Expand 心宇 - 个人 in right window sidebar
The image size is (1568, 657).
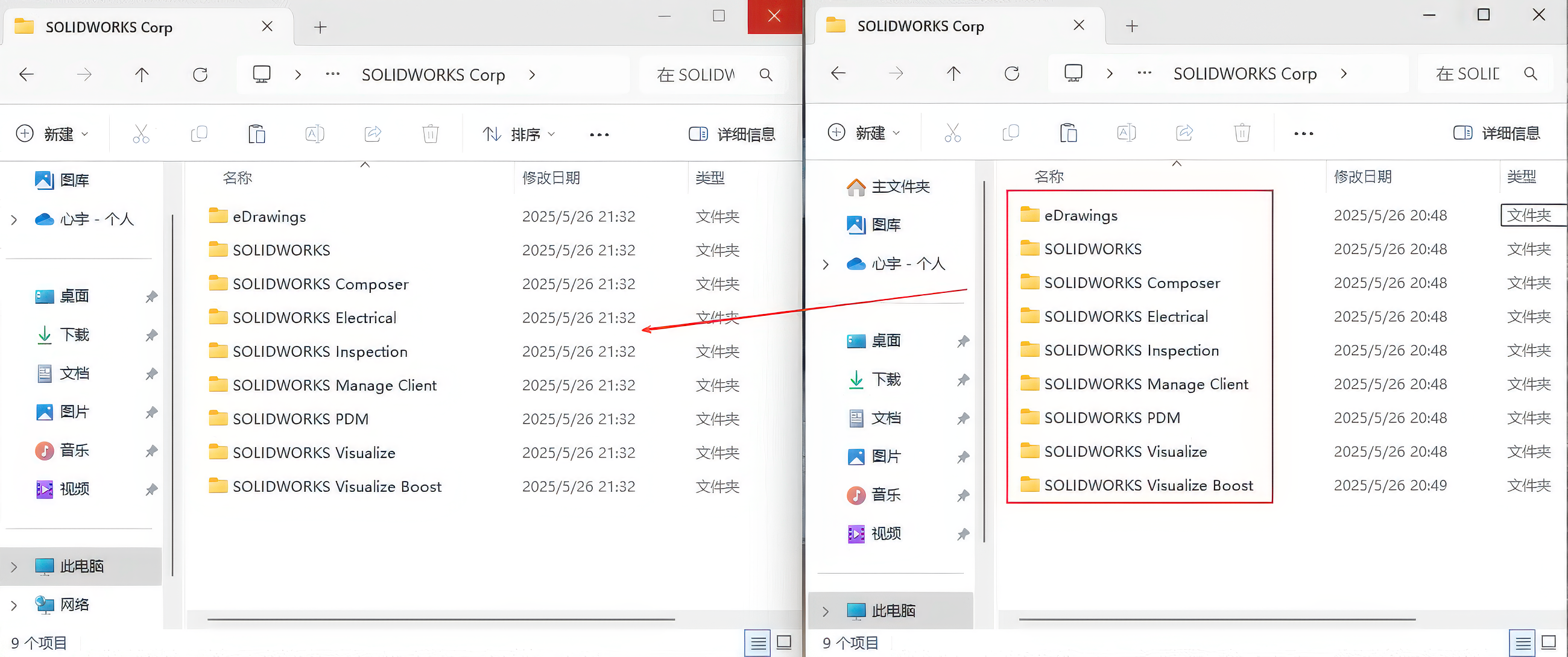(x=826, y=265)
